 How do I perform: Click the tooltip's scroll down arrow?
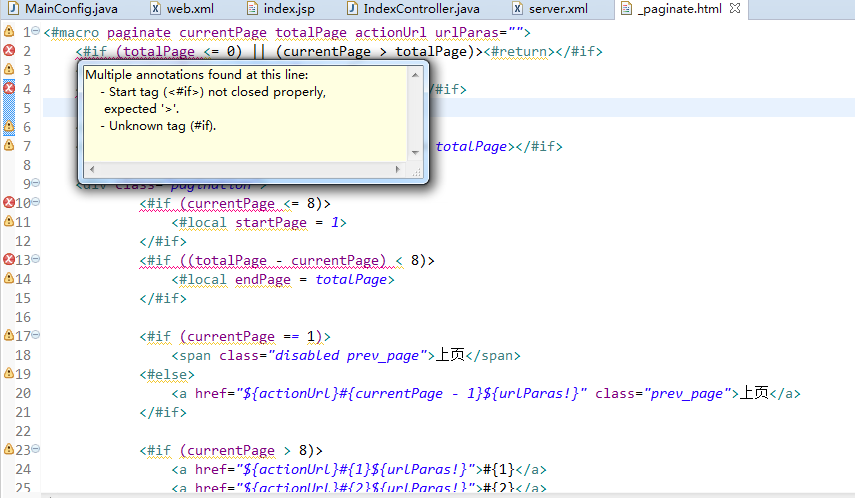(415, 151)
